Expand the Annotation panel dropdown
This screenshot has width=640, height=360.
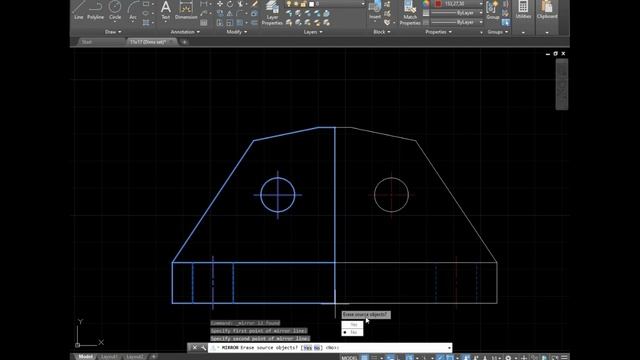click(x=185, y=32)
